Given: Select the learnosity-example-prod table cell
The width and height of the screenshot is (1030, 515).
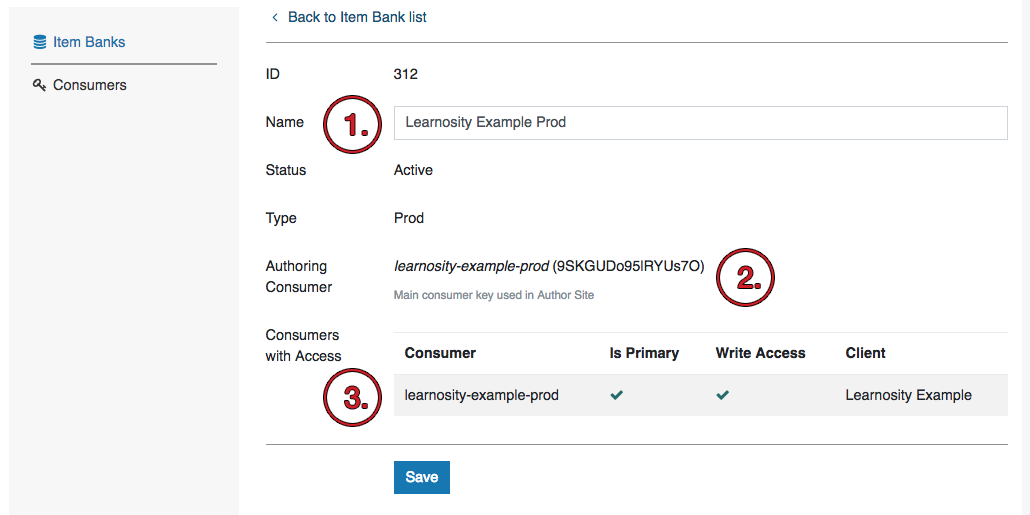Looking at the screenshot, I should click(x=481, y=395).
